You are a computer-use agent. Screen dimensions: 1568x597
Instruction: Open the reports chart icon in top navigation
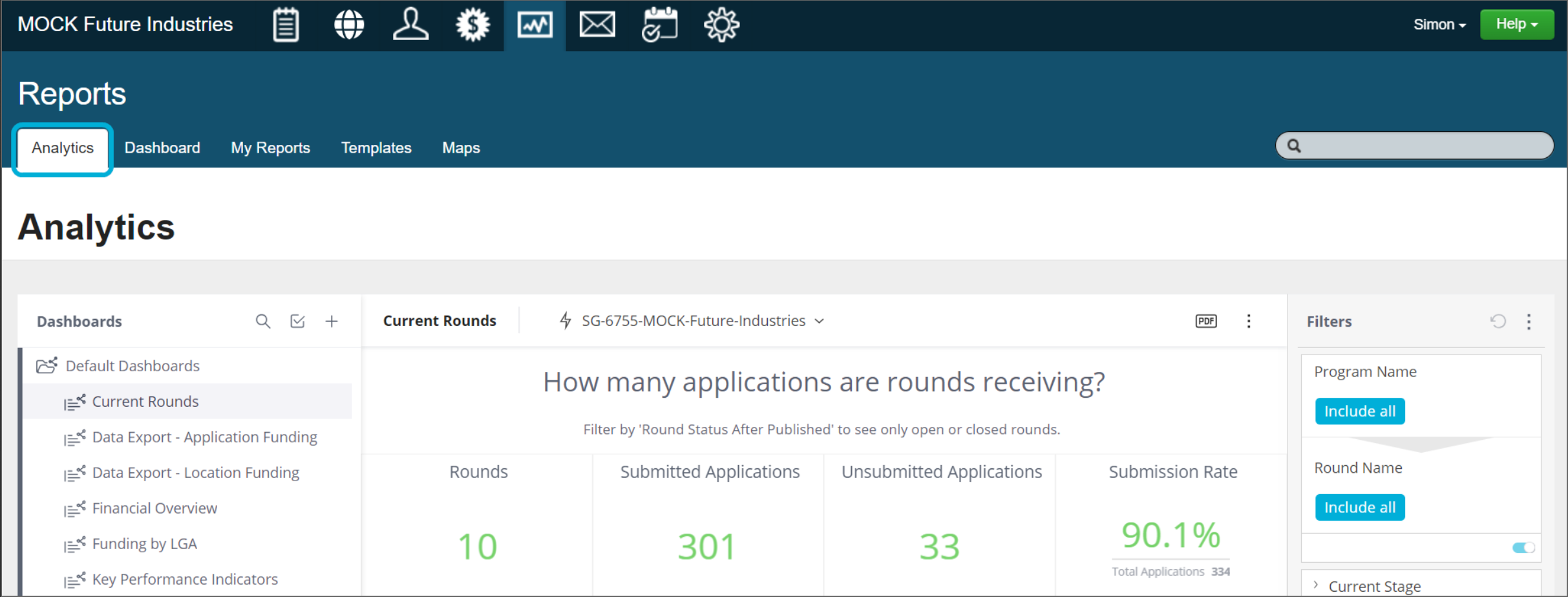click(535, 25)
